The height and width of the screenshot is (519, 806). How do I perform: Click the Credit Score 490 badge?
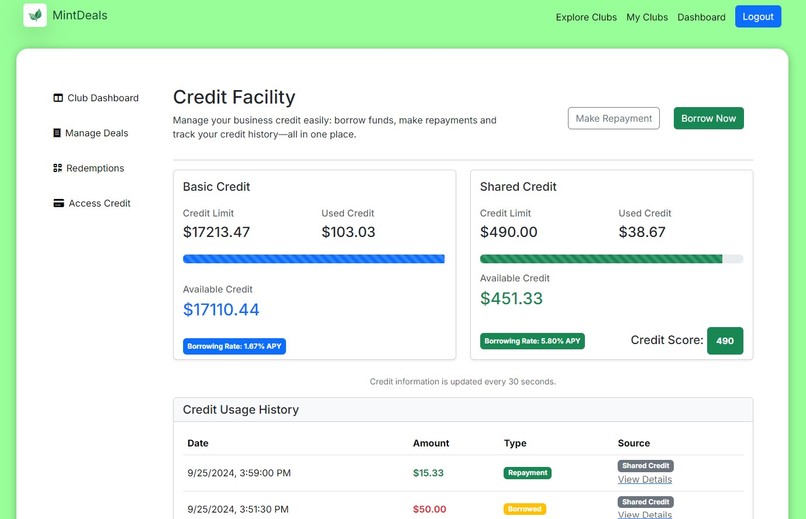[725, 341]
